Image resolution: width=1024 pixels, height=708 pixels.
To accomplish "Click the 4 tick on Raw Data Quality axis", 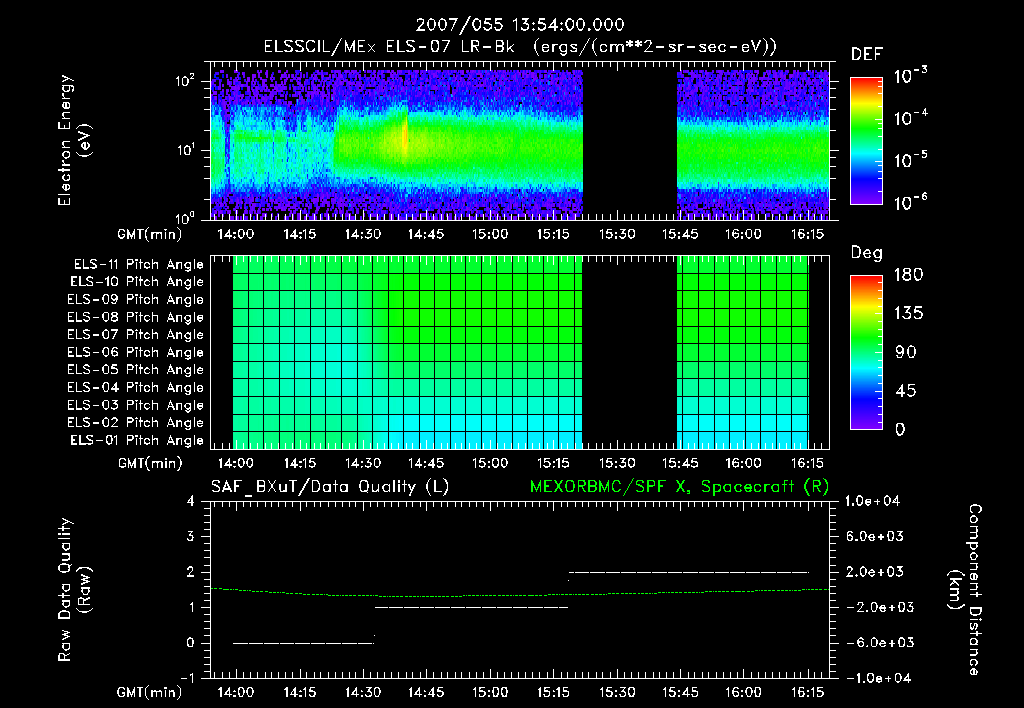I will coord(191,502).
